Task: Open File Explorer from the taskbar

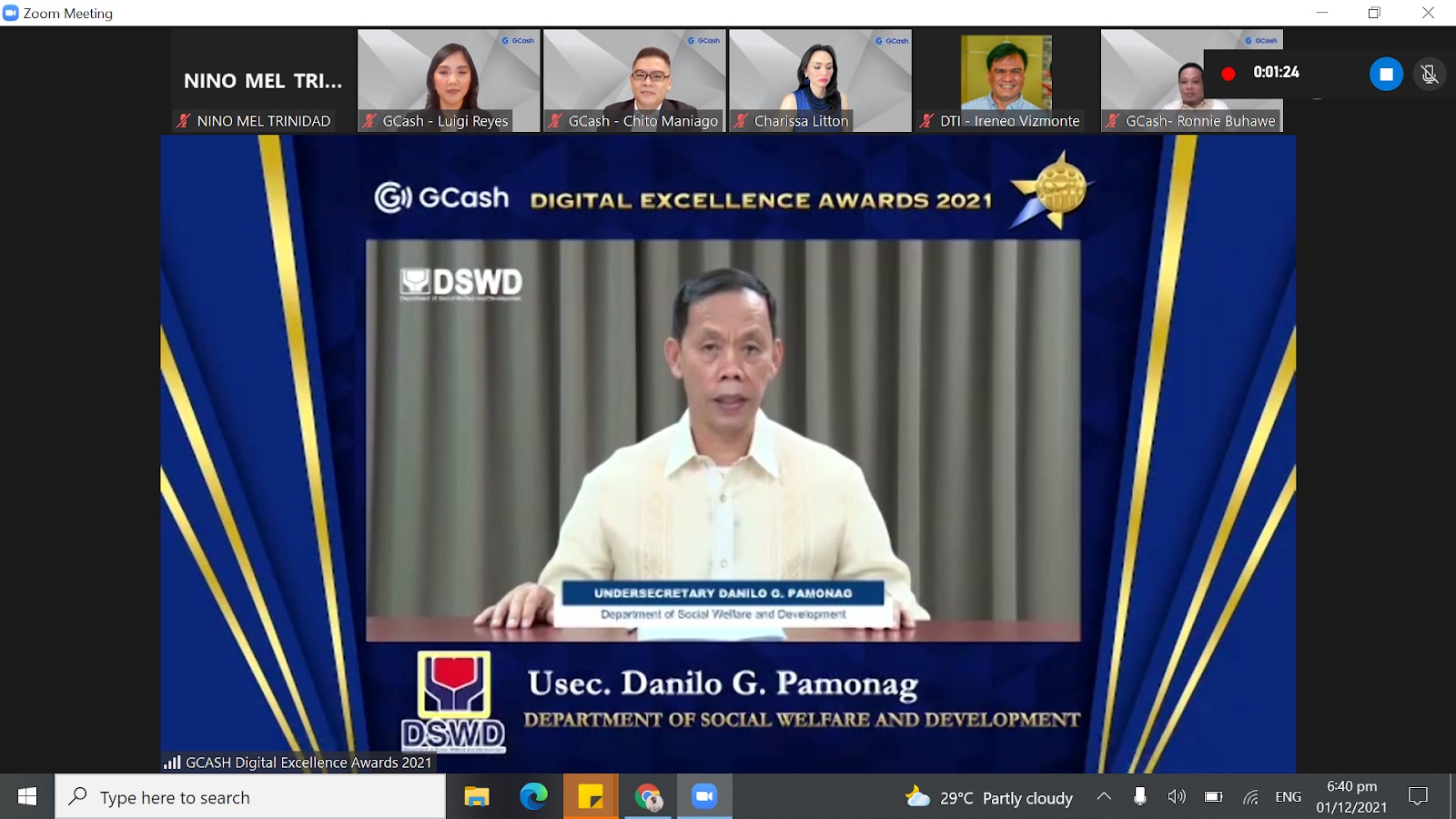Action: [477, 797]
